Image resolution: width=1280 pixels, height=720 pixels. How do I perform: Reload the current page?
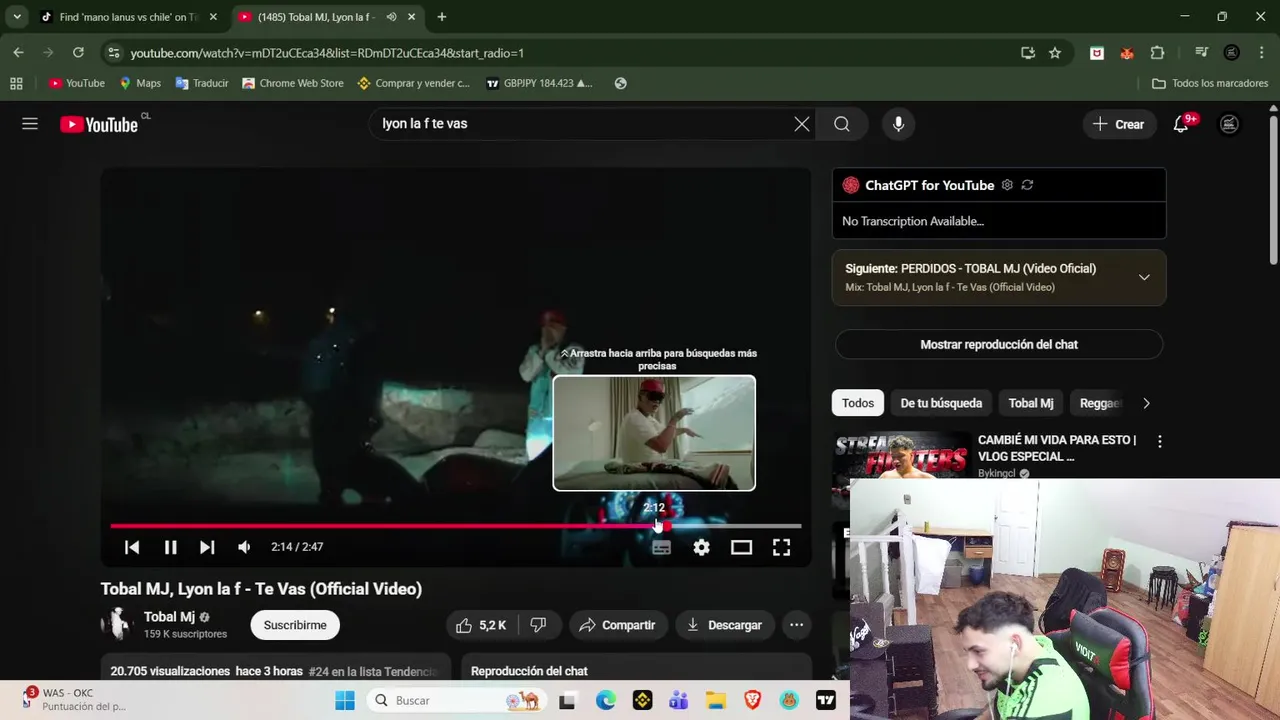click(x=78, y=52)
